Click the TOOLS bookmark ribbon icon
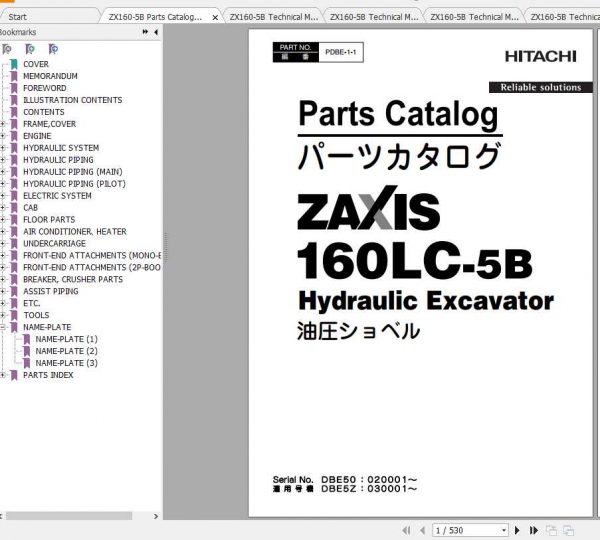This screenshot has height=540, width=600. (14, 315)
